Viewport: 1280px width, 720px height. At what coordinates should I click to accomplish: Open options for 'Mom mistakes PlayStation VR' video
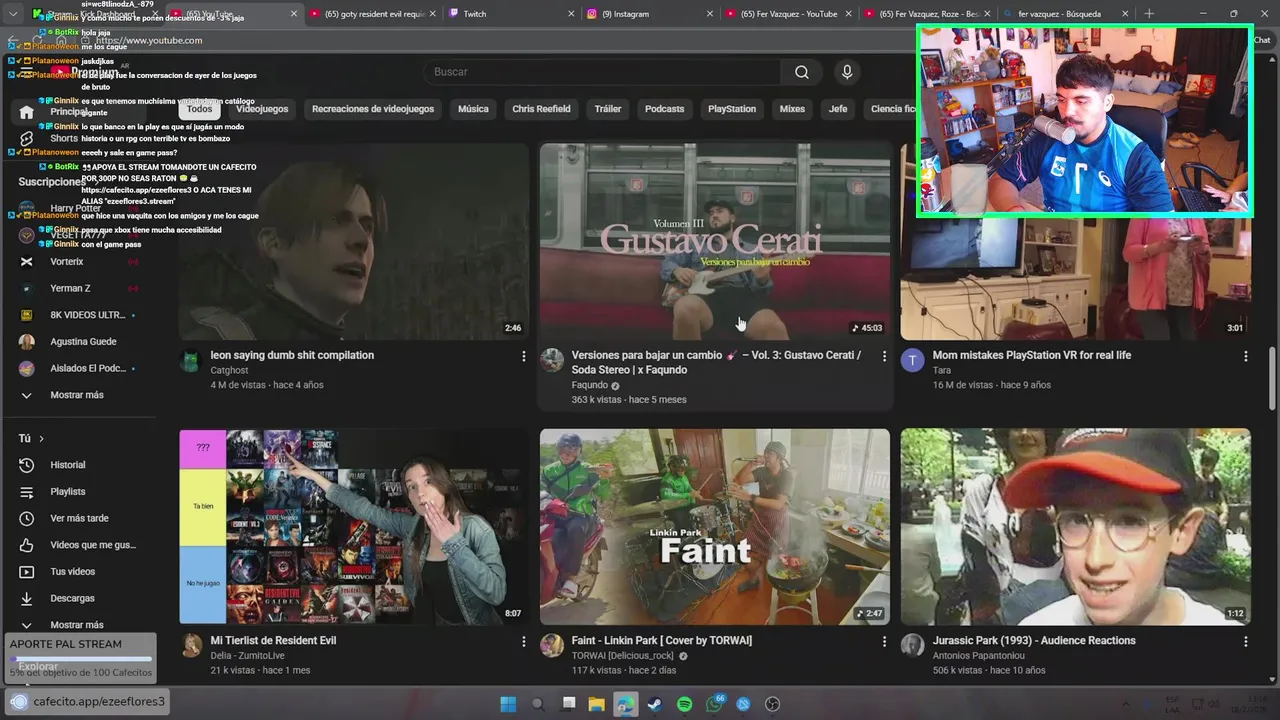tap(1245, 356)
